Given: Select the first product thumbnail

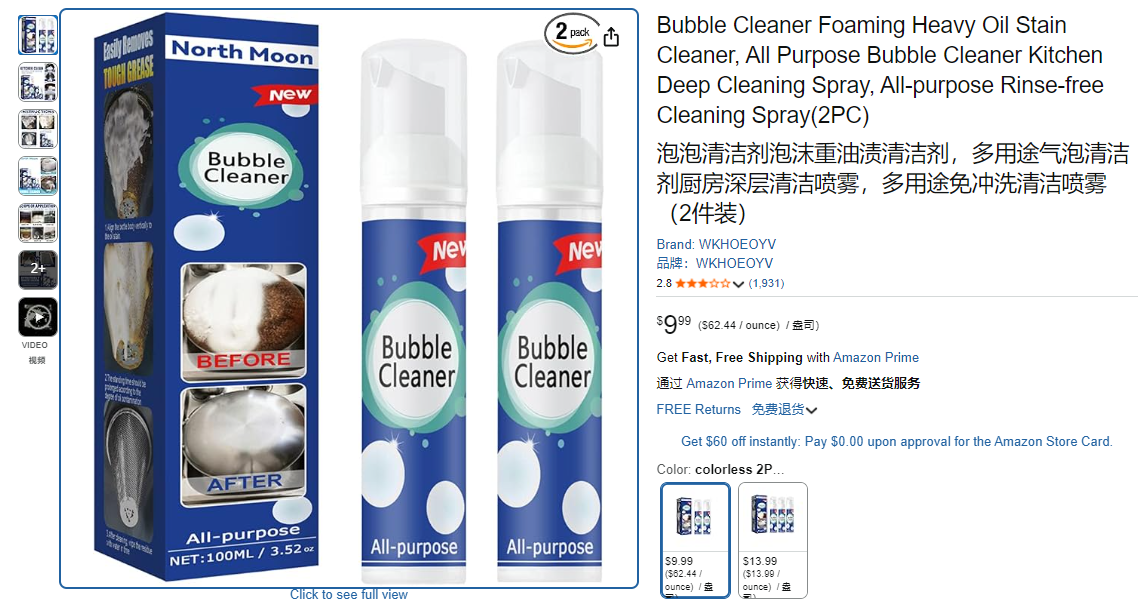Looking at the screenshot, I should (38, 35).
